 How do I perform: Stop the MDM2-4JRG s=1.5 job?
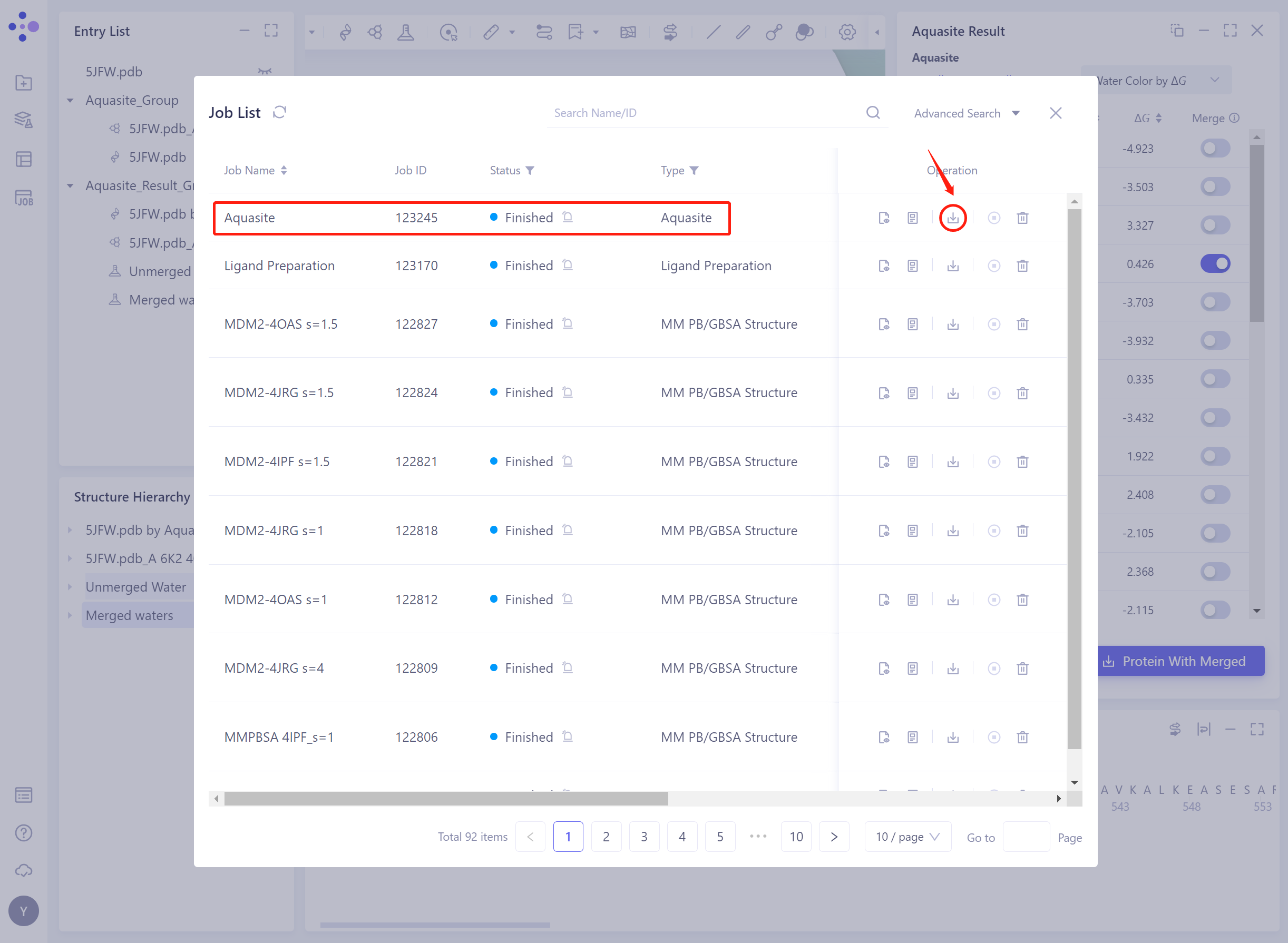point(993,394)
